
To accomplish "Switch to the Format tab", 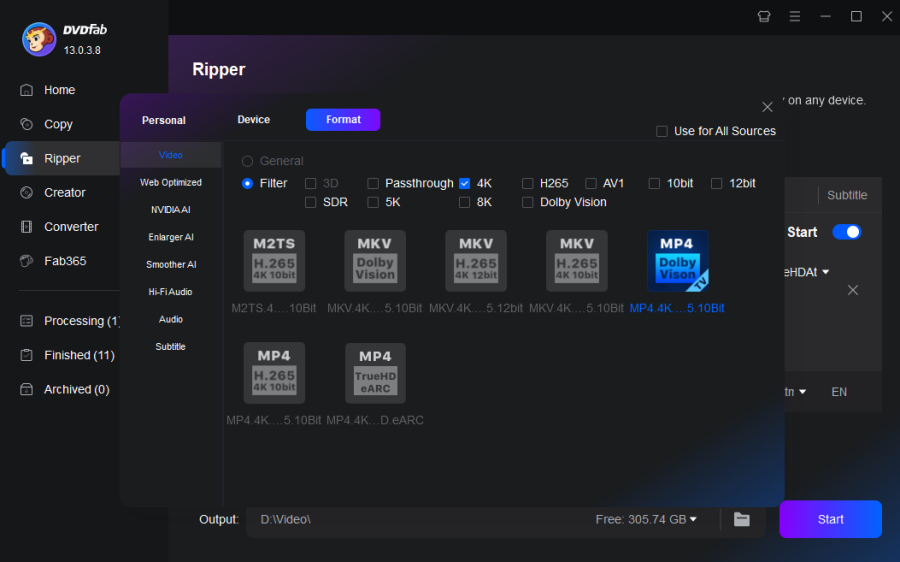I will (x=343, y=119).
